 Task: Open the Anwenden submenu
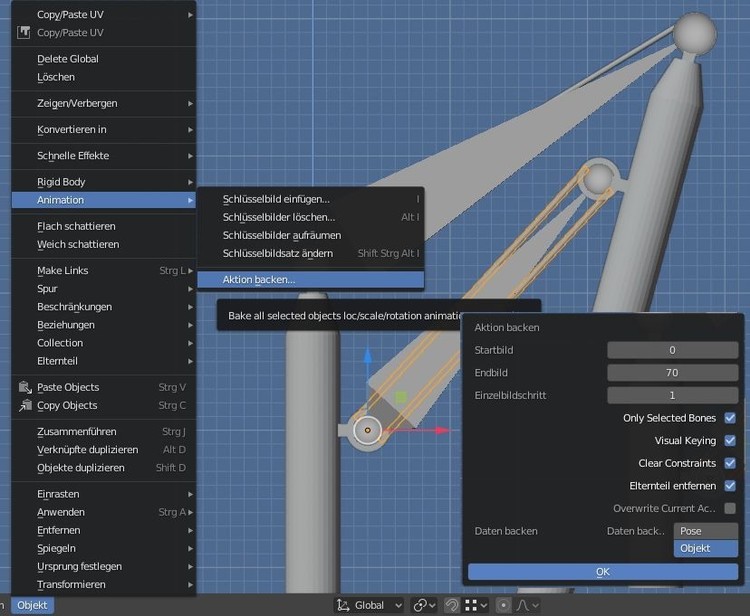(x=104, y=512)
